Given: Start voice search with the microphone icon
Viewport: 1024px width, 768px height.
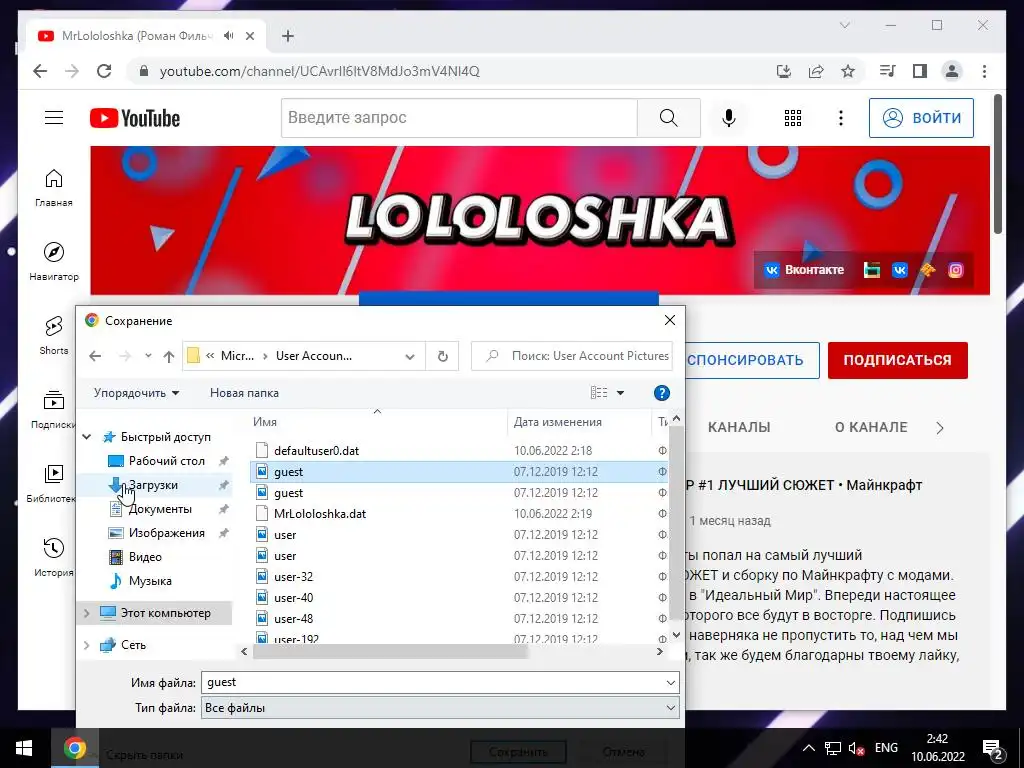Looking at the screenshot, I should [x=729, y=118].
